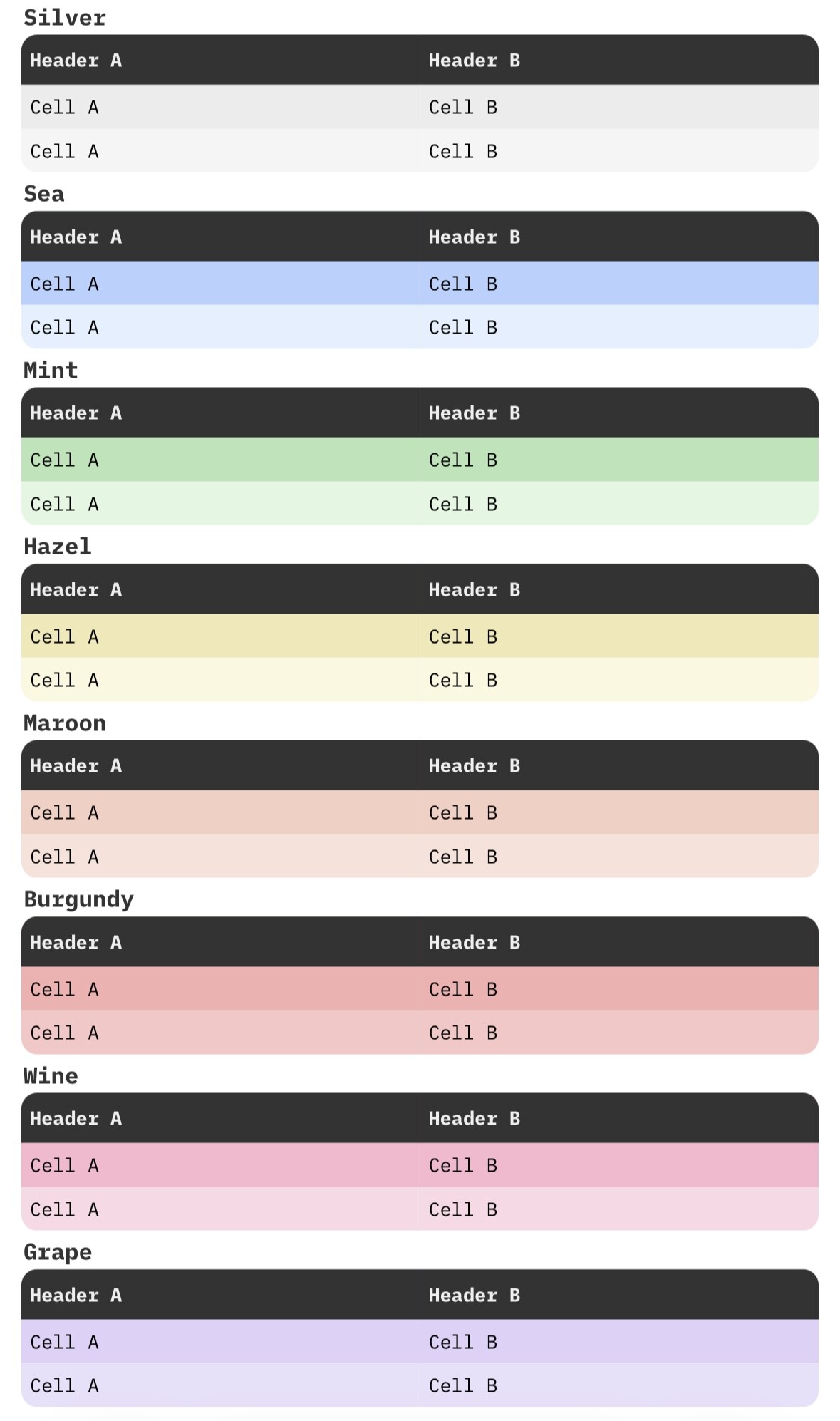Click the Hazel table title
Viewport: 840px width, 1421px height.
58,547
